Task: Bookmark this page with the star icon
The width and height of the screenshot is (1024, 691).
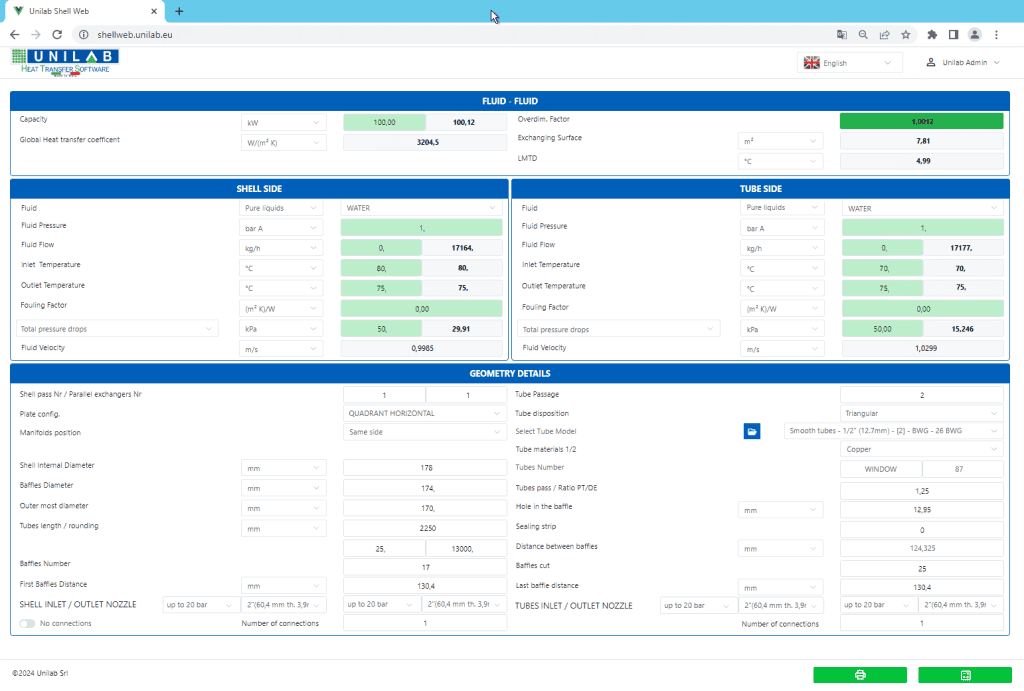Action: pos(906,34)
